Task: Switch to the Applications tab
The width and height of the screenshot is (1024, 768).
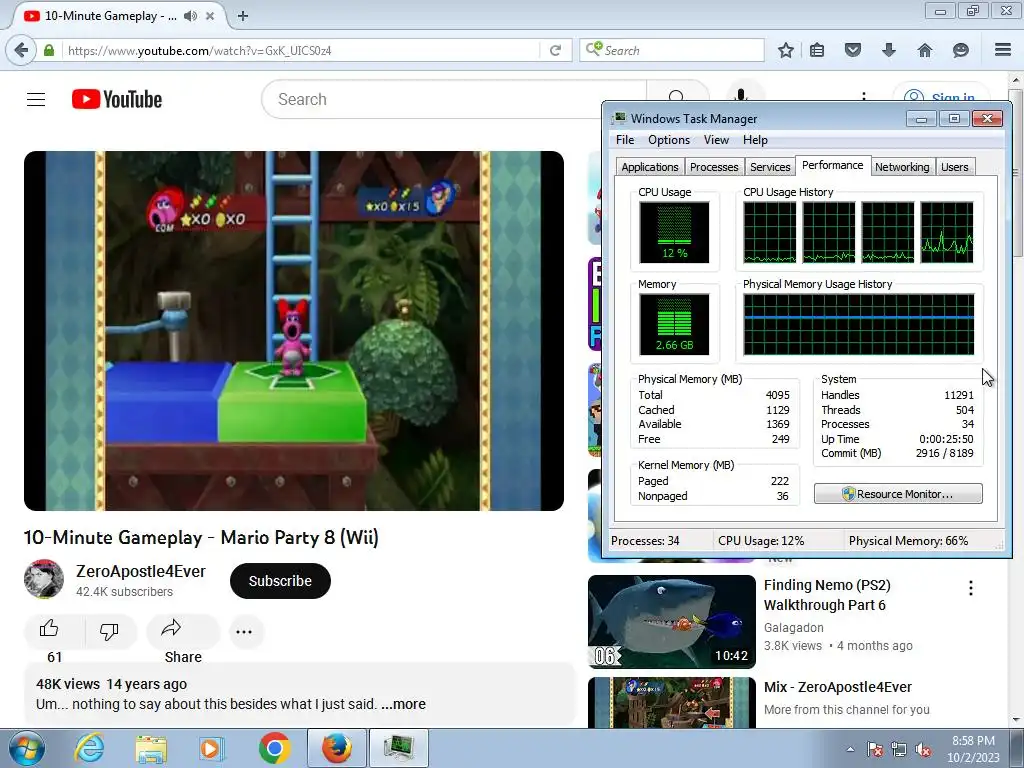Action: point(650,167)
